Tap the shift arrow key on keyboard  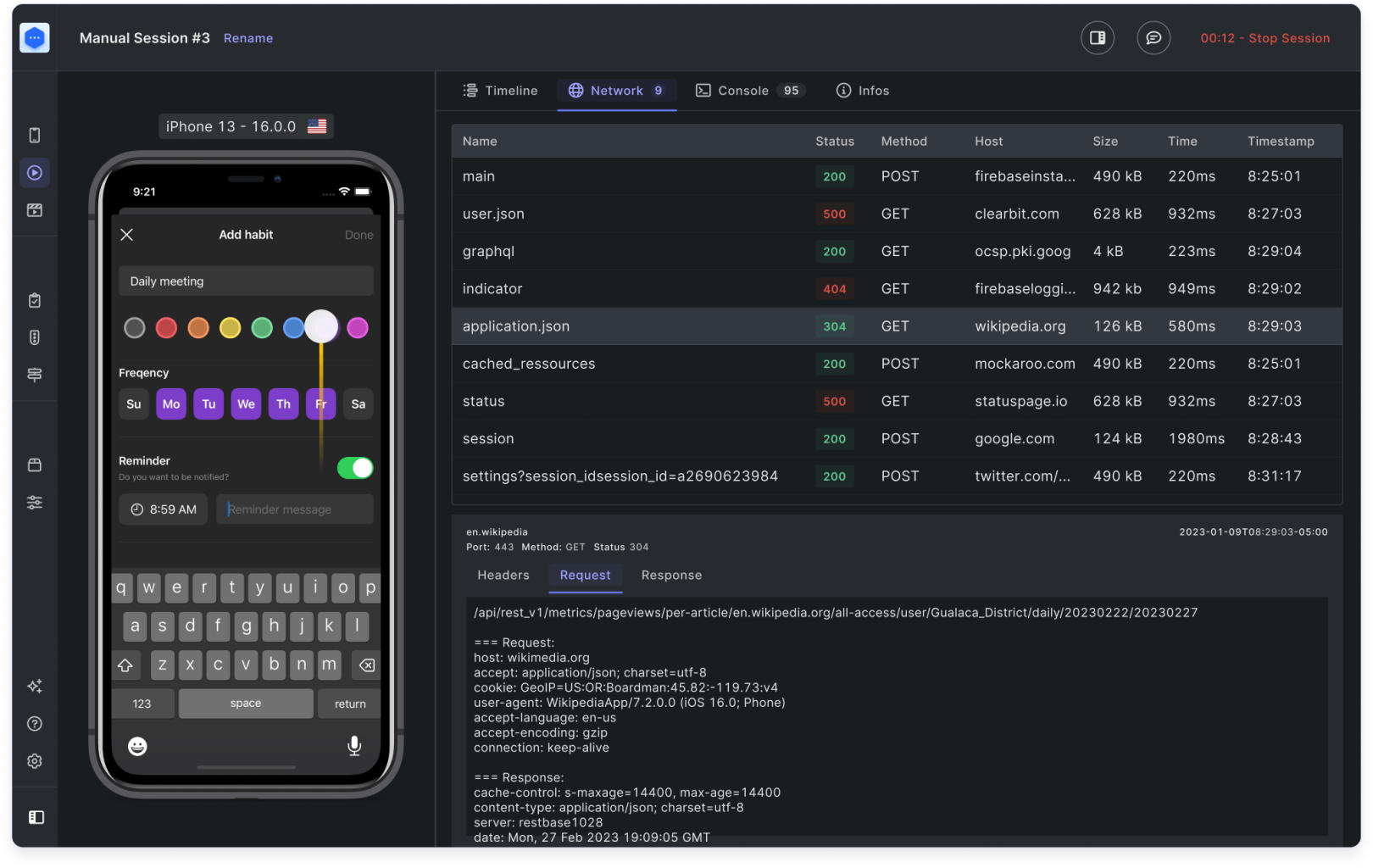[x=125, y=665]
